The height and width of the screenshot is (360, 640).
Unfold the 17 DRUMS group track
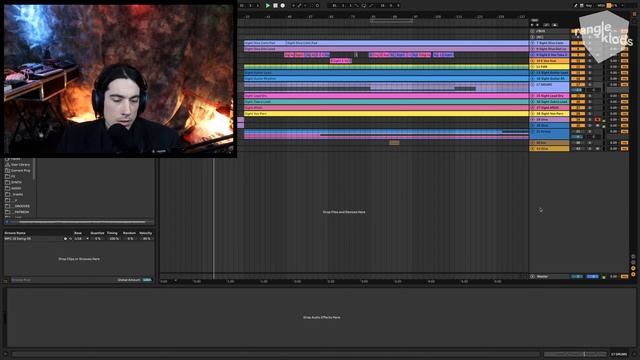click(532, 84)
